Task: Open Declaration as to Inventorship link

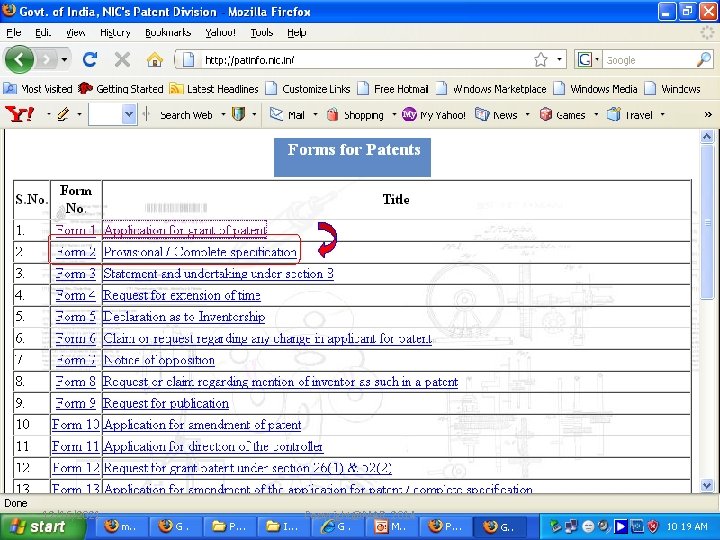Action: [x=184, y=317]
